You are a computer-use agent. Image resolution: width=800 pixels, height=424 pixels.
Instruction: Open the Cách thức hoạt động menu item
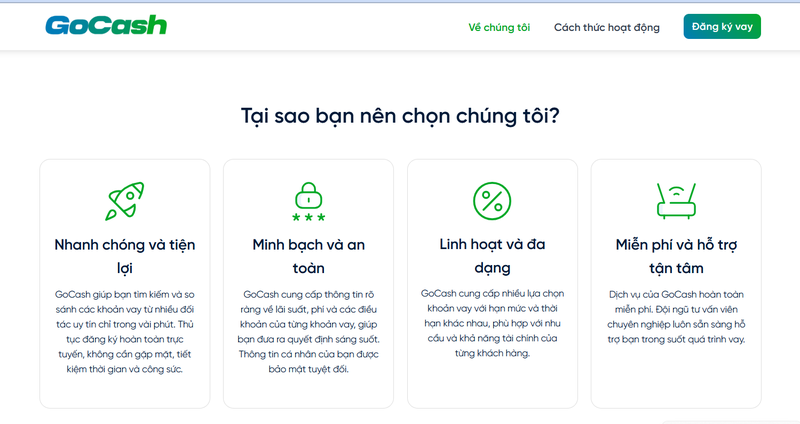coord(607,28)
